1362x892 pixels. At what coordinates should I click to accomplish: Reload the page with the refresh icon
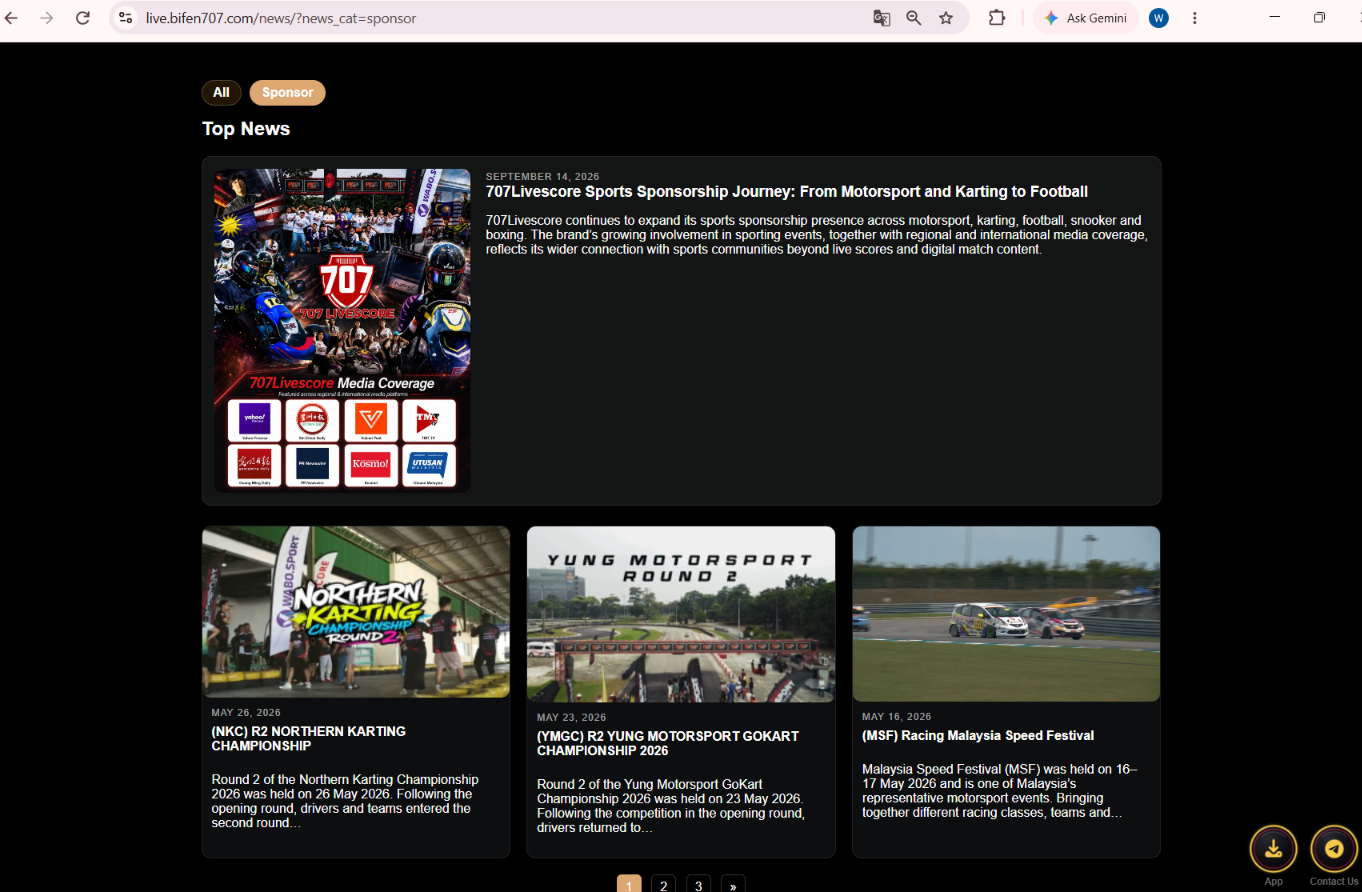coord(83,18)
